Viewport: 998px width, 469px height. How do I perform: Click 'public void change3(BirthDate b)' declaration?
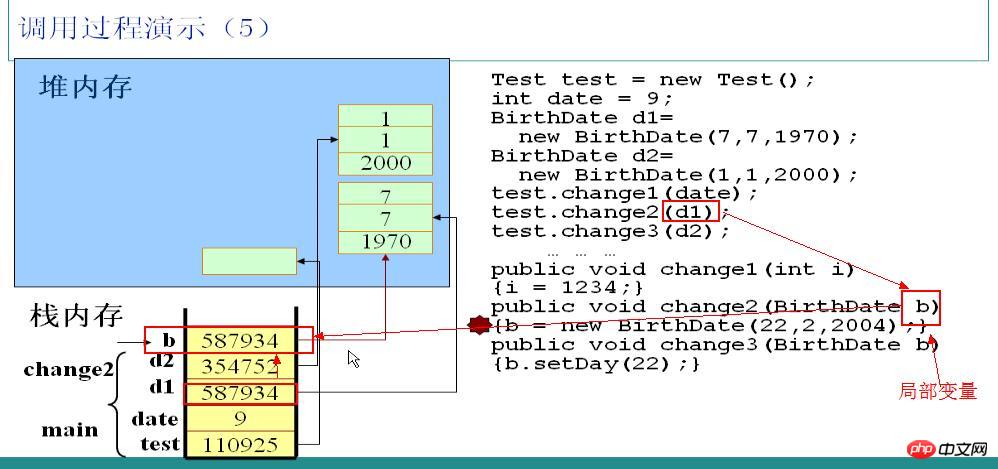[x=715, y=345]
